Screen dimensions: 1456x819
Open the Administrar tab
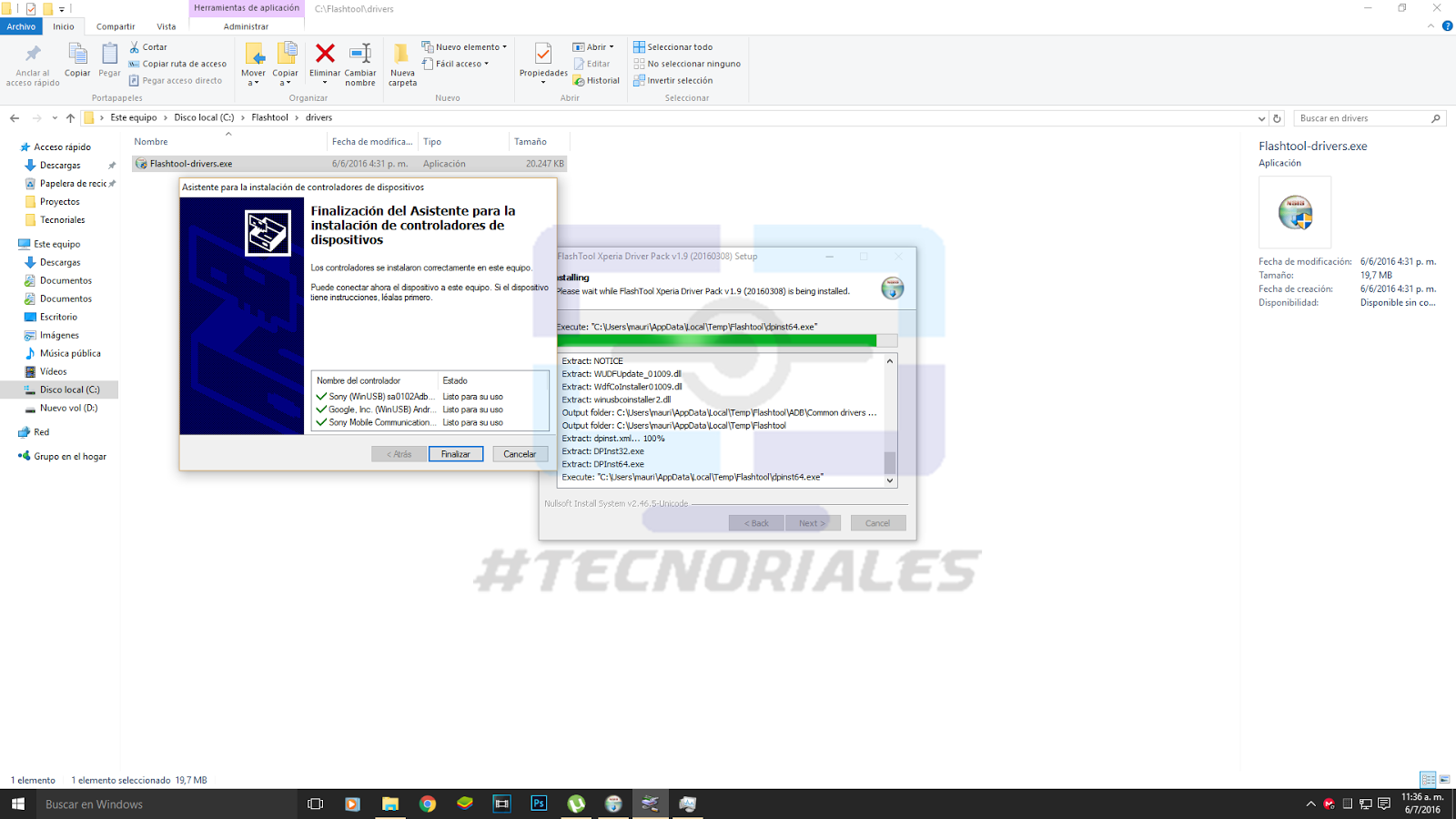pyautogui.click(x=246, y=26)
